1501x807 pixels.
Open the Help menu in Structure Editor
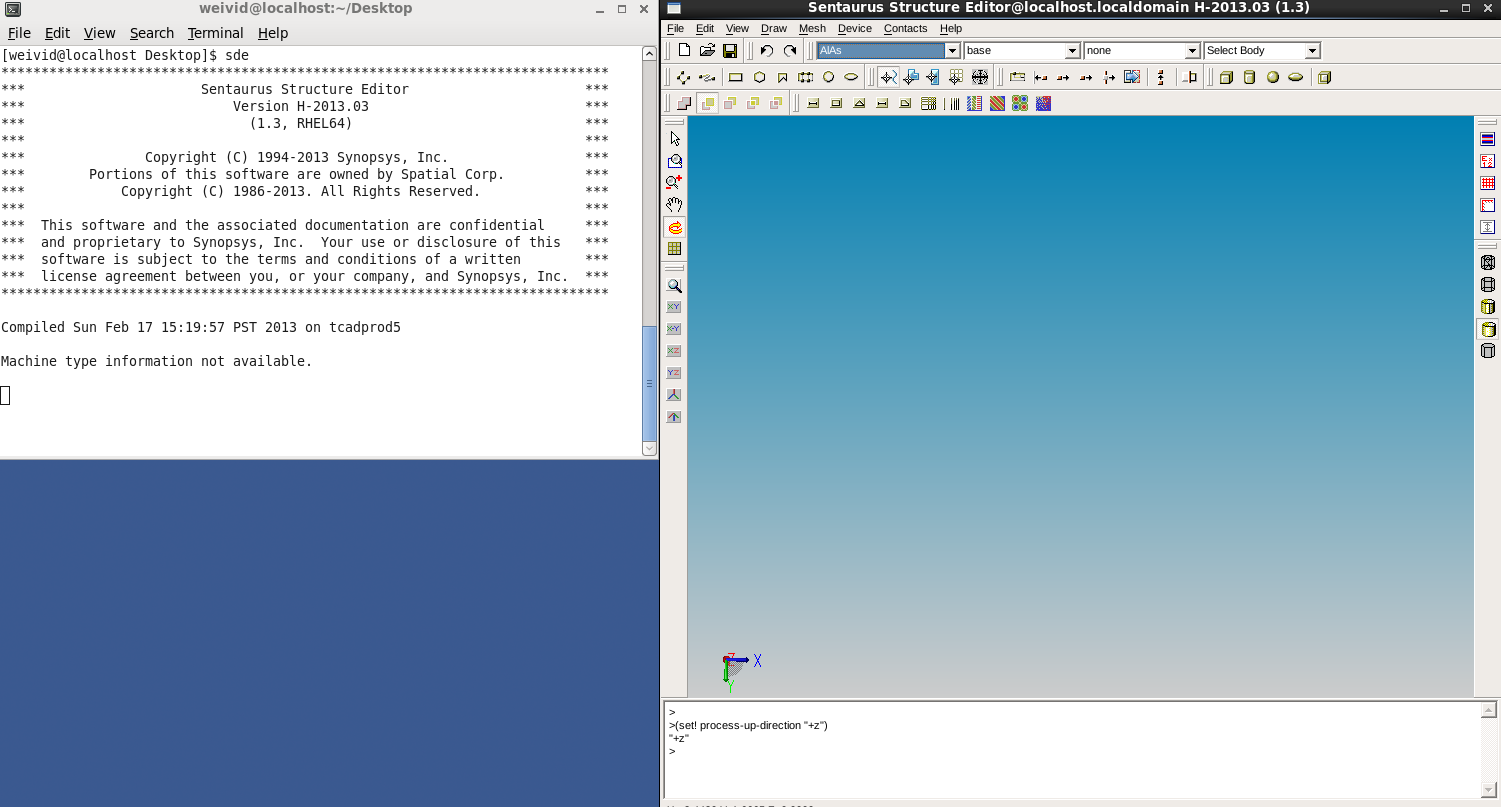coord(951,28)
